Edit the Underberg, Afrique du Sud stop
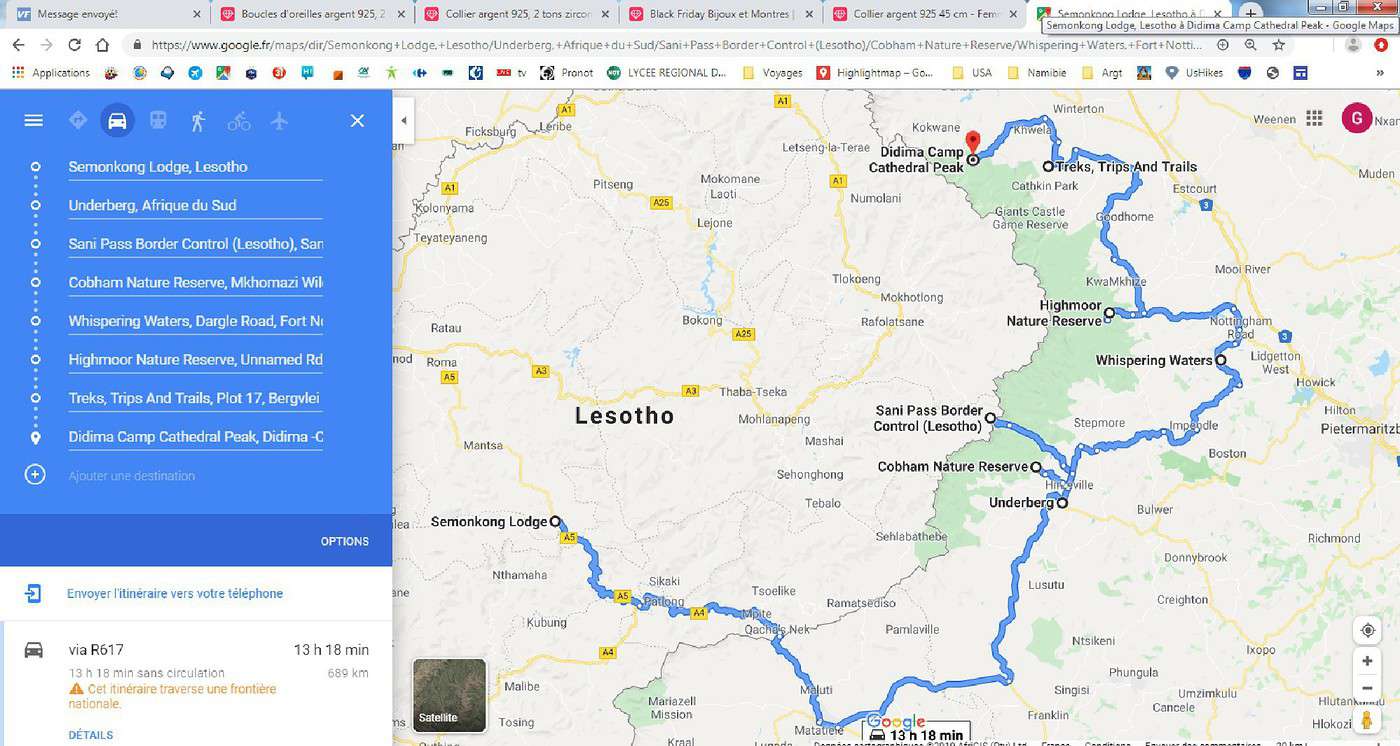The height and width of the screenshot is (746, 1400). (x=195, y=205)
